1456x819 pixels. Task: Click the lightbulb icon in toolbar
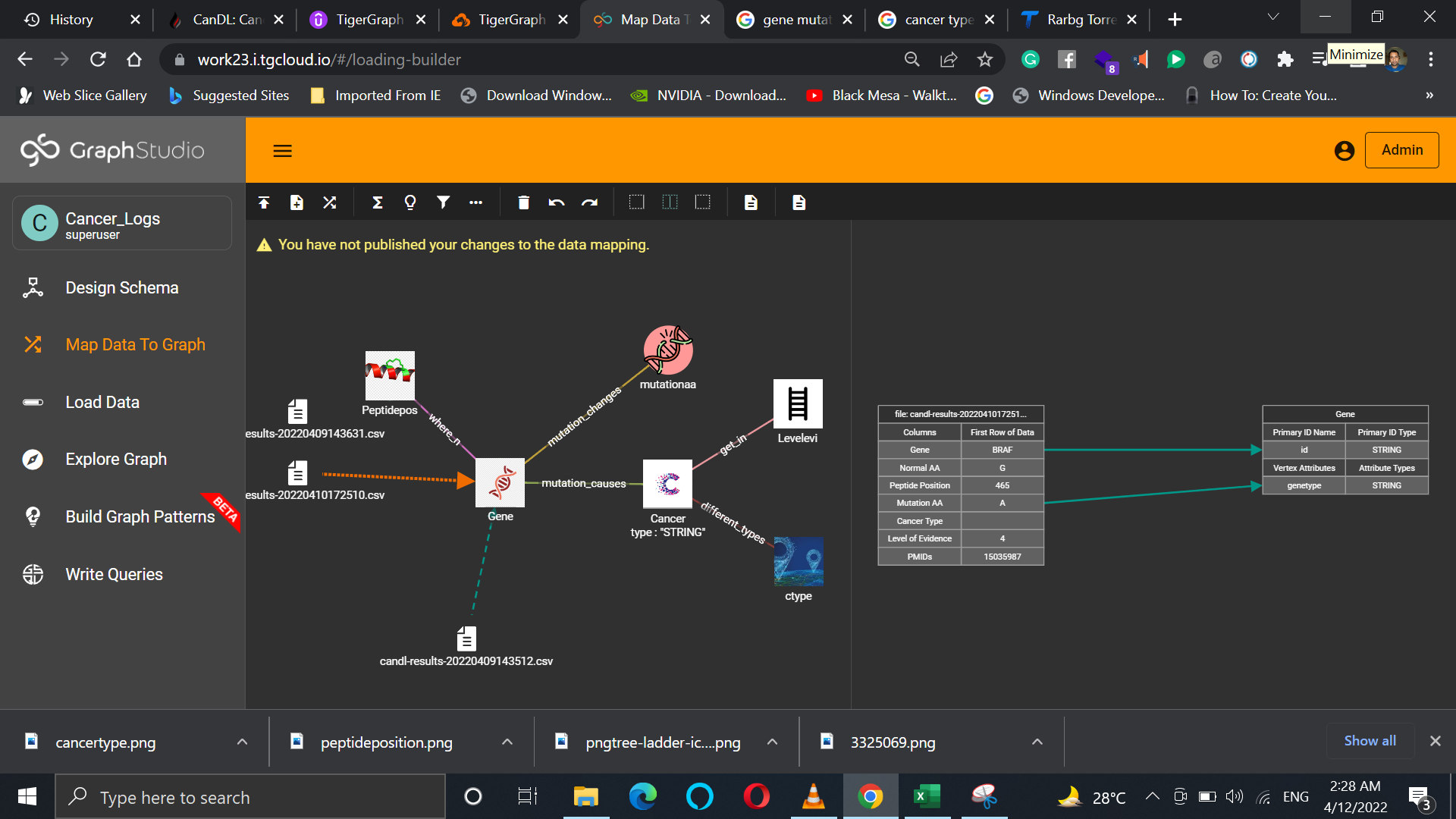[x=410, y=202]
